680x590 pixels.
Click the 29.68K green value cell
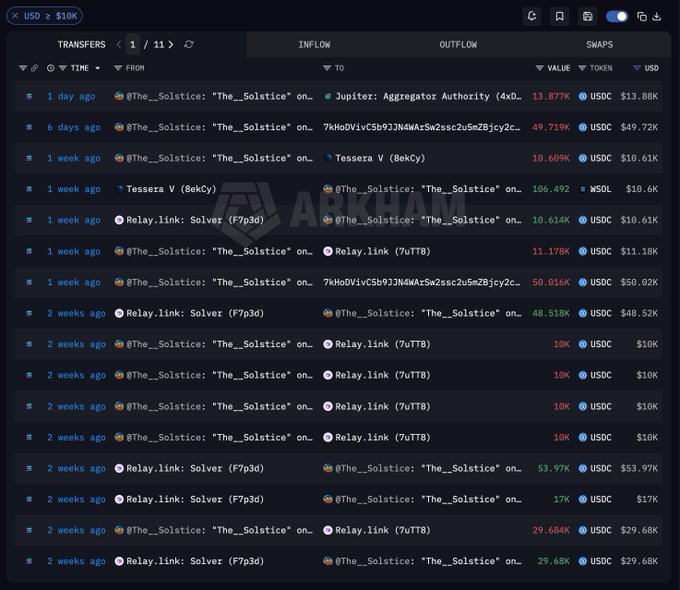click(x=553, y=561)
